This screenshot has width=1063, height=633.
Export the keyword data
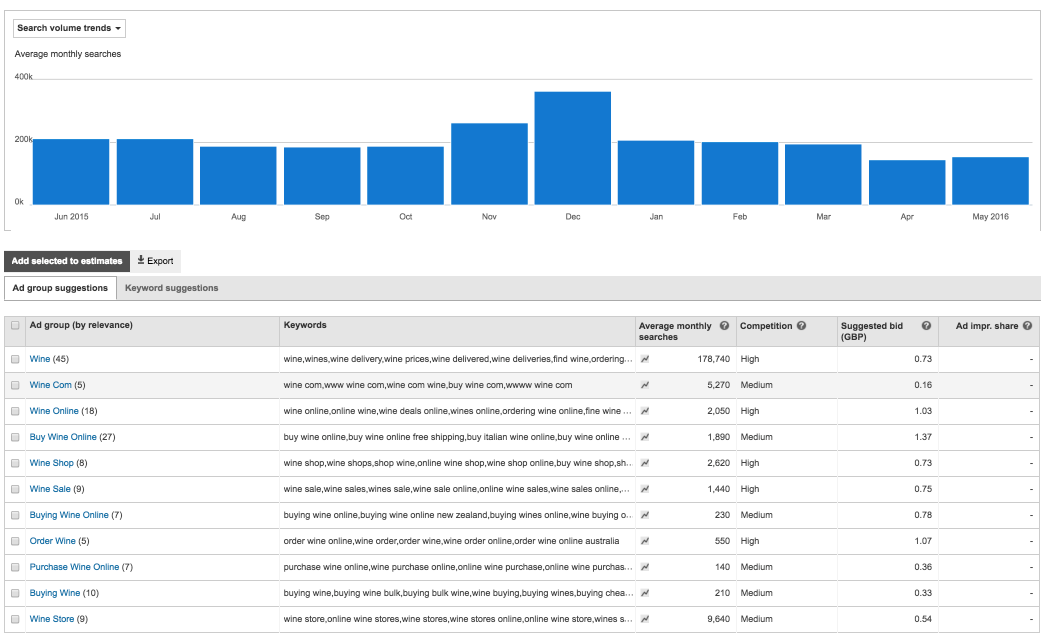[x=155, y=261]
